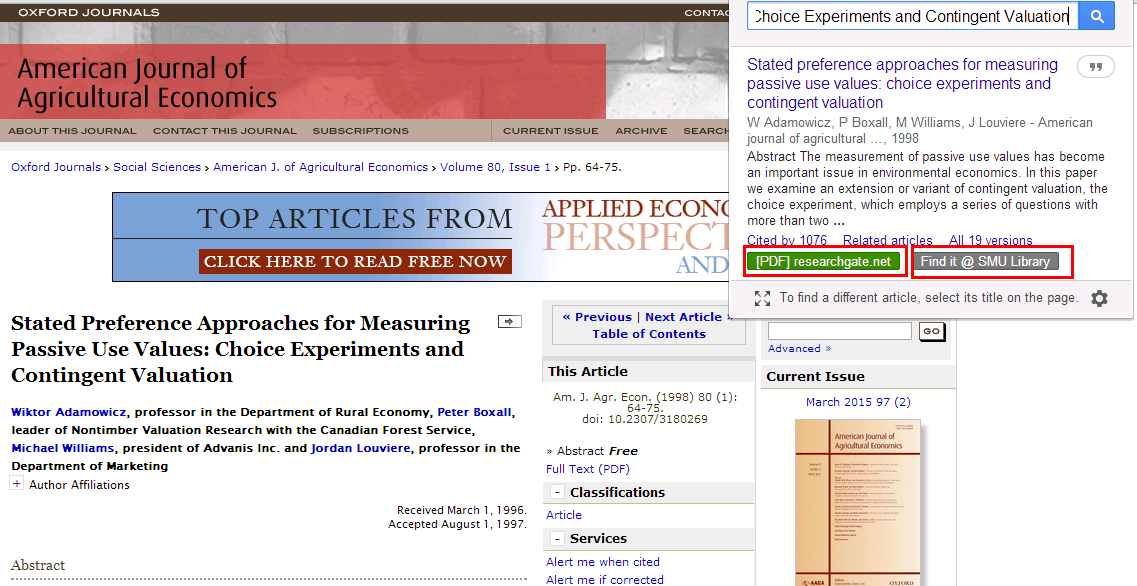Open author Michael Williams link

coord(62,448)
